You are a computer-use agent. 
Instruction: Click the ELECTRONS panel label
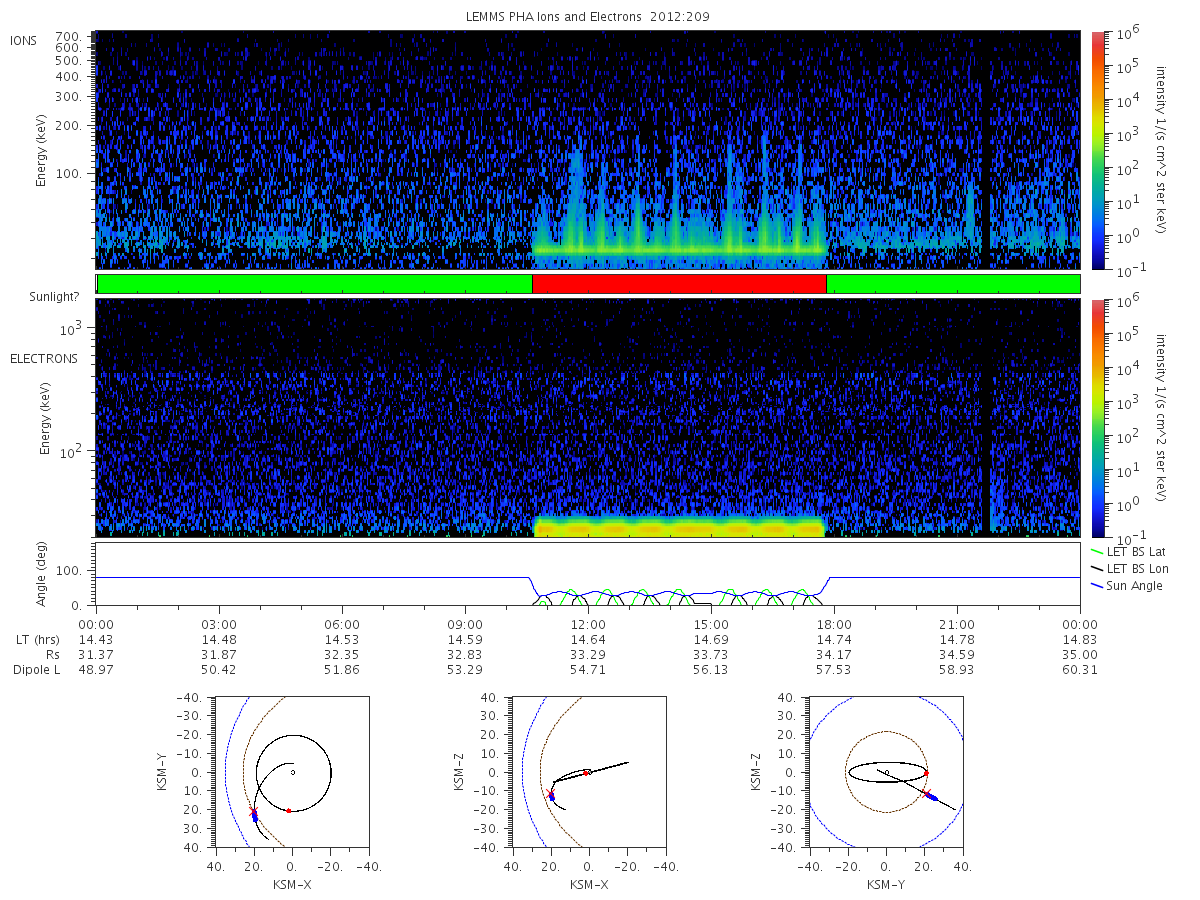coord(43,358)
